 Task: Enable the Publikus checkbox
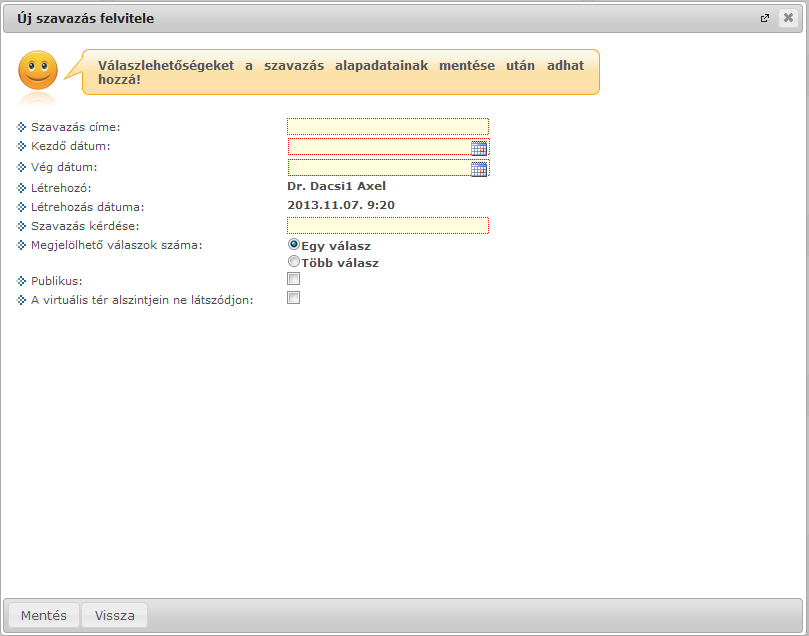pyautogui.click(x=294, y=279)
